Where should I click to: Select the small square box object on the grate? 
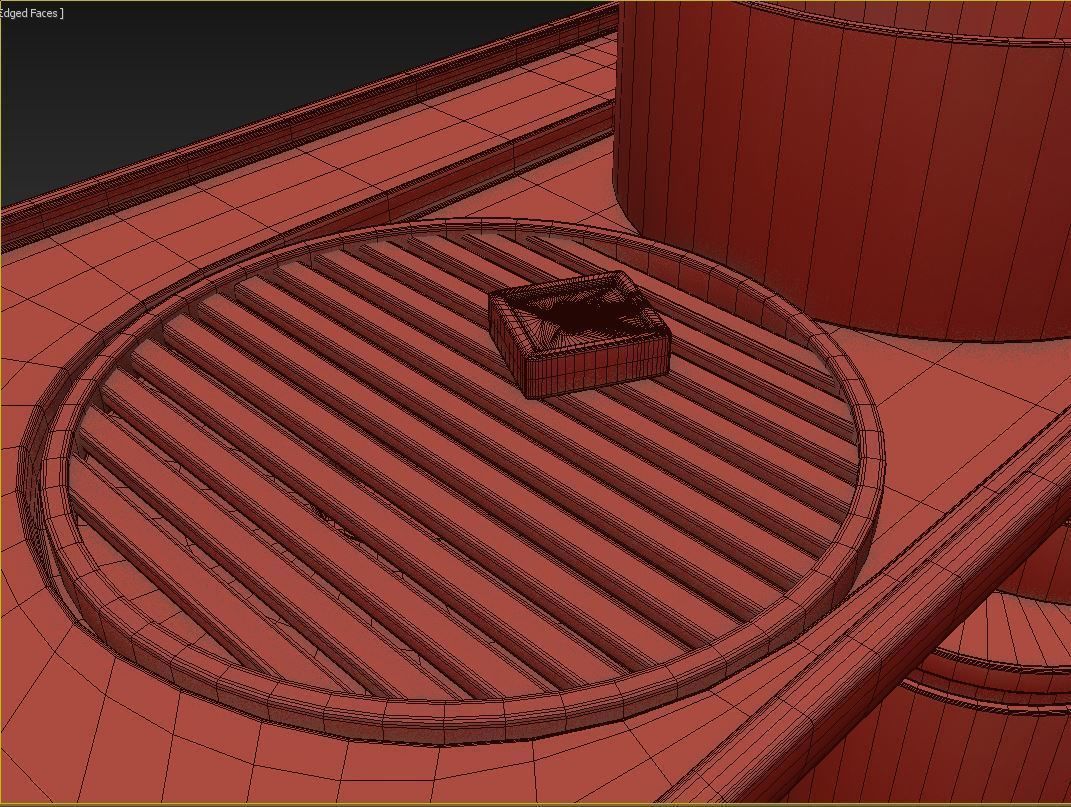click(x=579, y=333)
